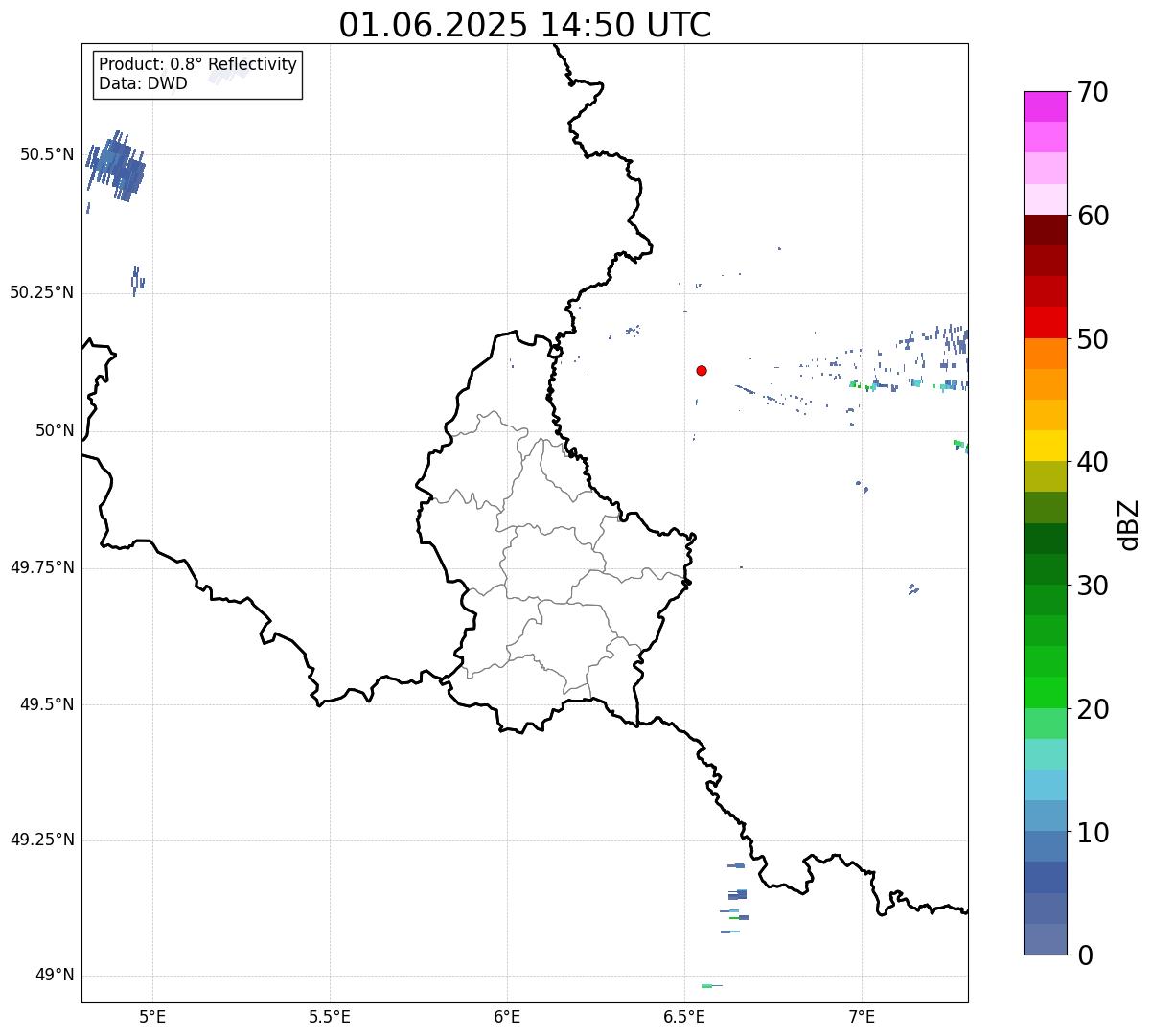Click the yellow colorbar segment above 40
The image size is (1152, 1036).
point(1046,447)
